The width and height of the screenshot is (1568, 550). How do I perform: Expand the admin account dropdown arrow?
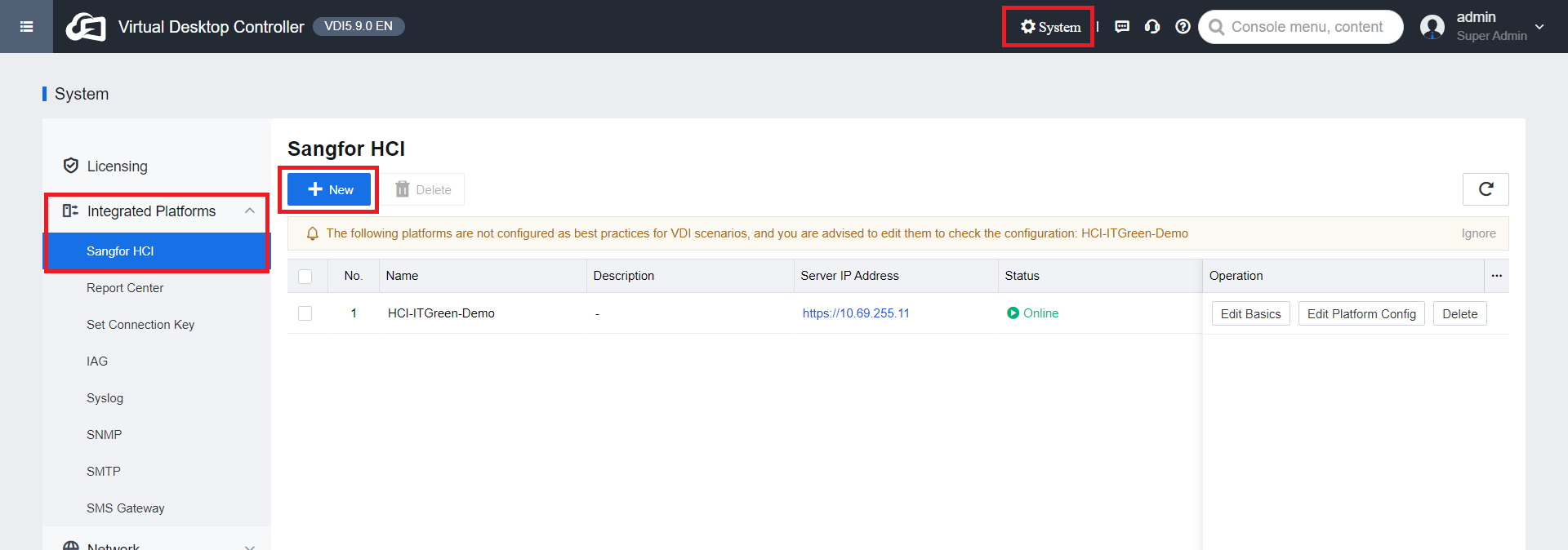click(1539, 27)
